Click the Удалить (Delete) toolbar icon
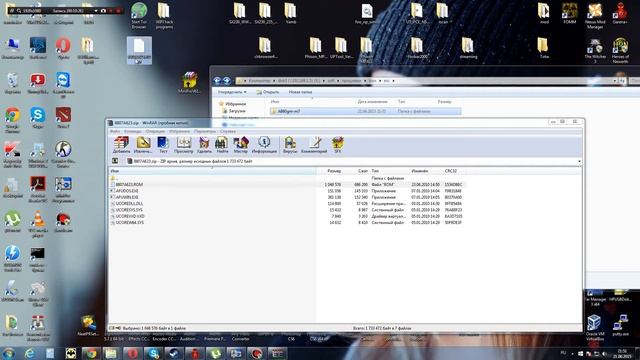 click(x=204, y=145)
